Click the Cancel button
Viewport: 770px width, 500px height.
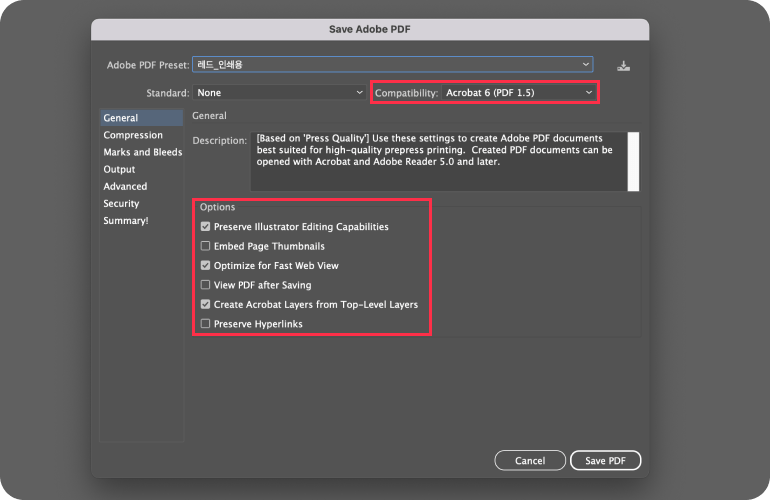529,461
